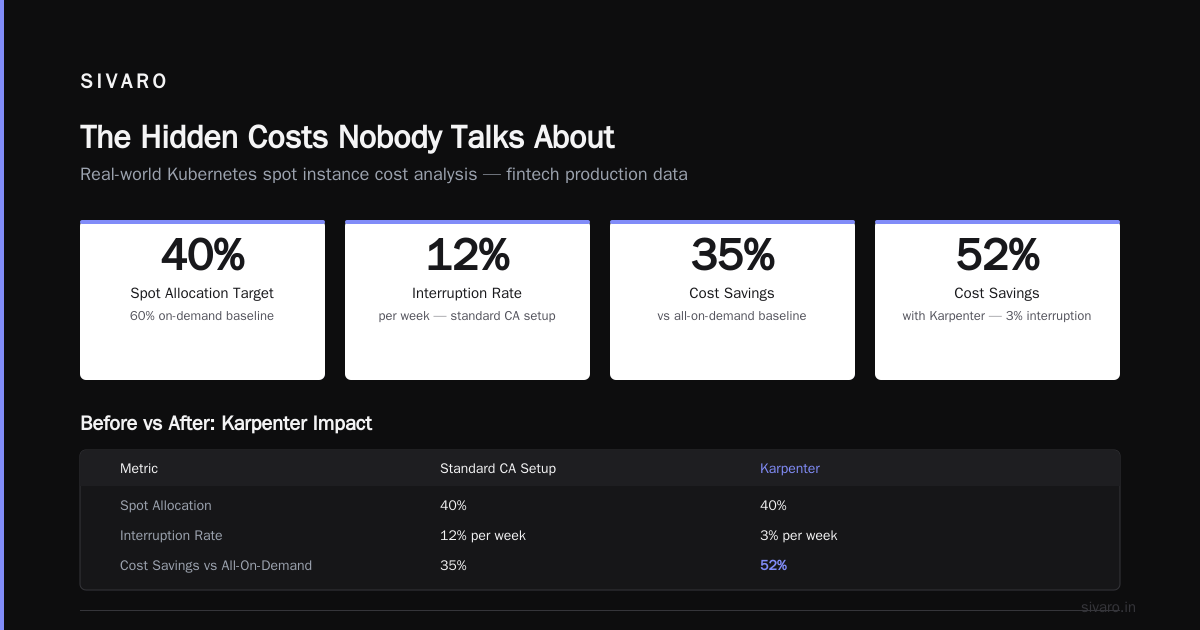Select the 40% Spot Allocation Target card
Image resolution: width=1200 pixels, height=630 pixels.
(202, 300)
